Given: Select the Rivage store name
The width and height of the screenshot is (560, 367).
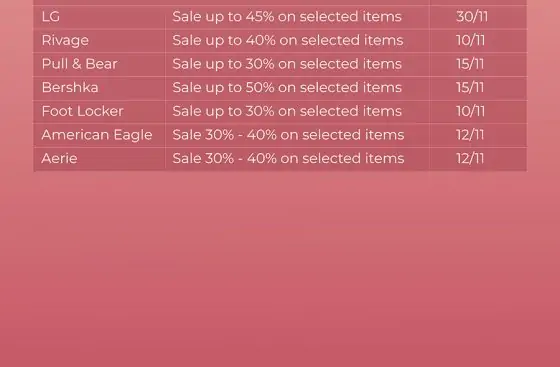Looking at the screenshot, I should click(x=65, y=40).
